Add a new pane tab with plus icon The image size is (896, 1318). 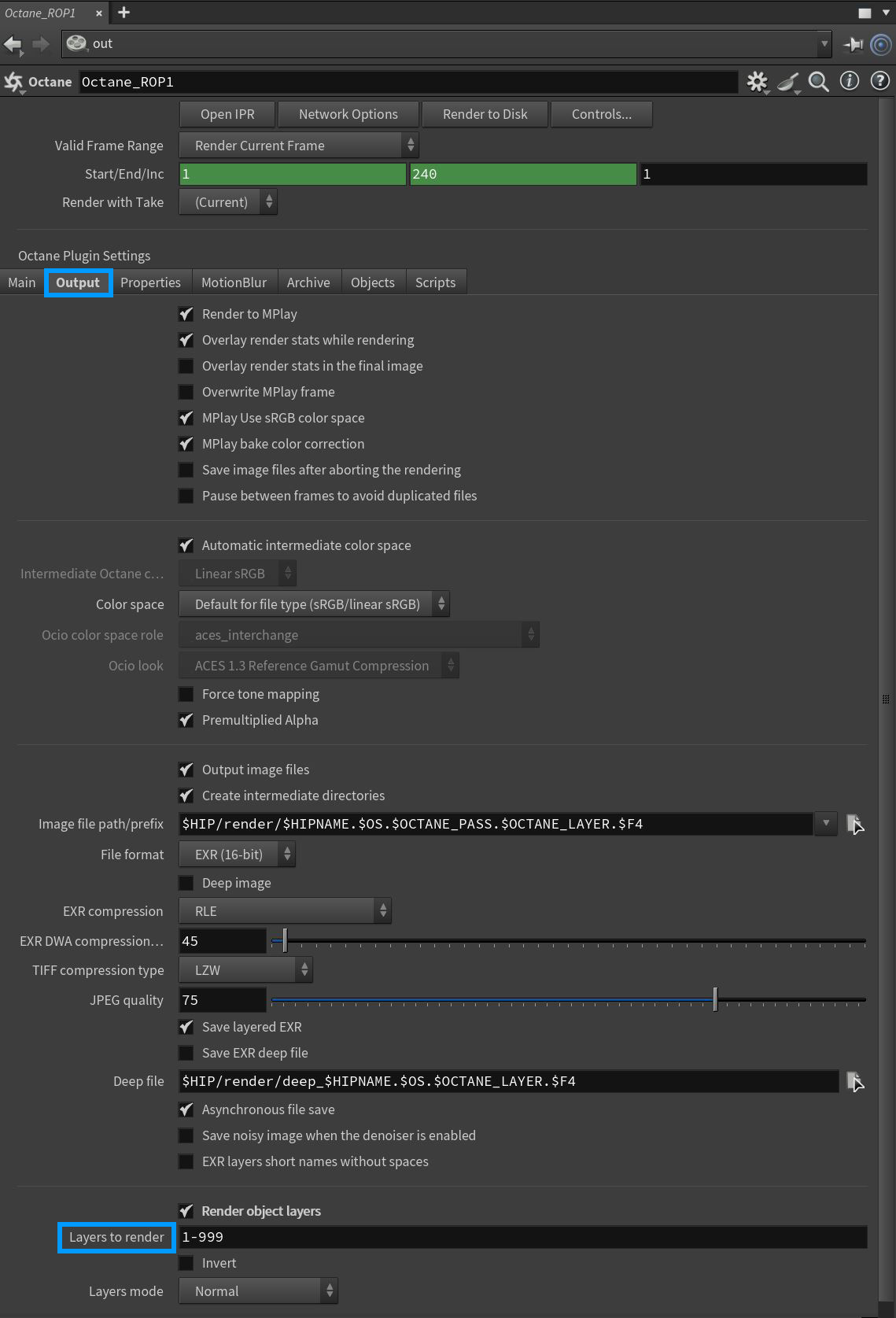coord(124,13)
